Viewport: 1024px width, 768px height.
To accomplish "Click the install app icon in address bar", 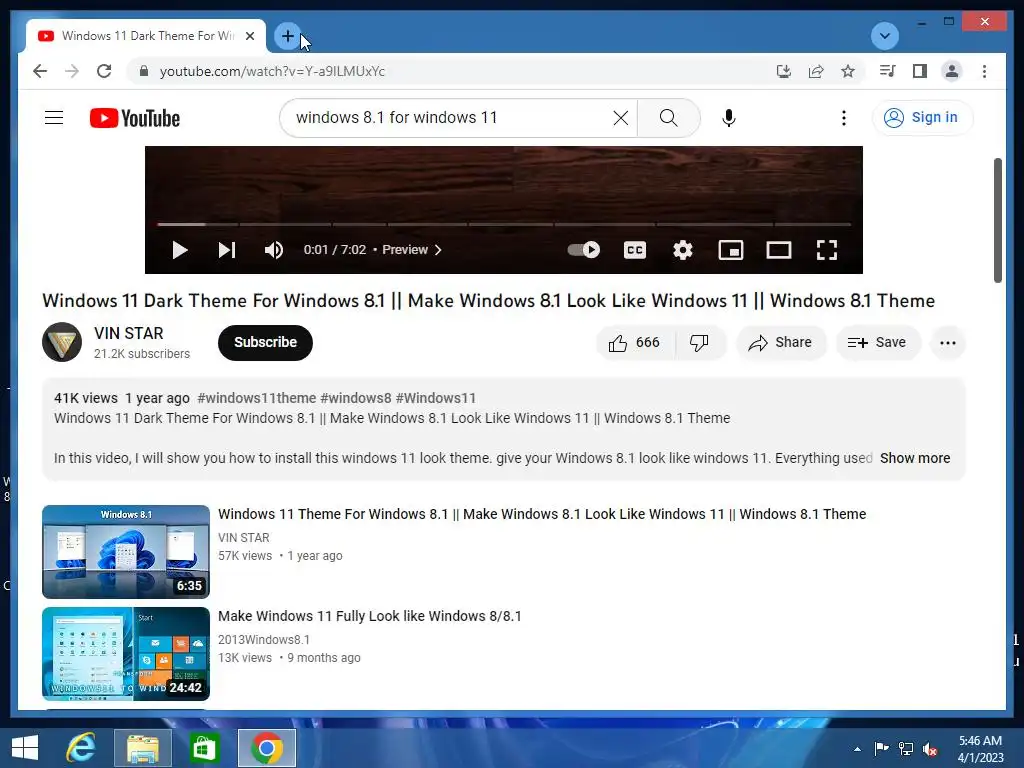I will click(x=784, y=71).
